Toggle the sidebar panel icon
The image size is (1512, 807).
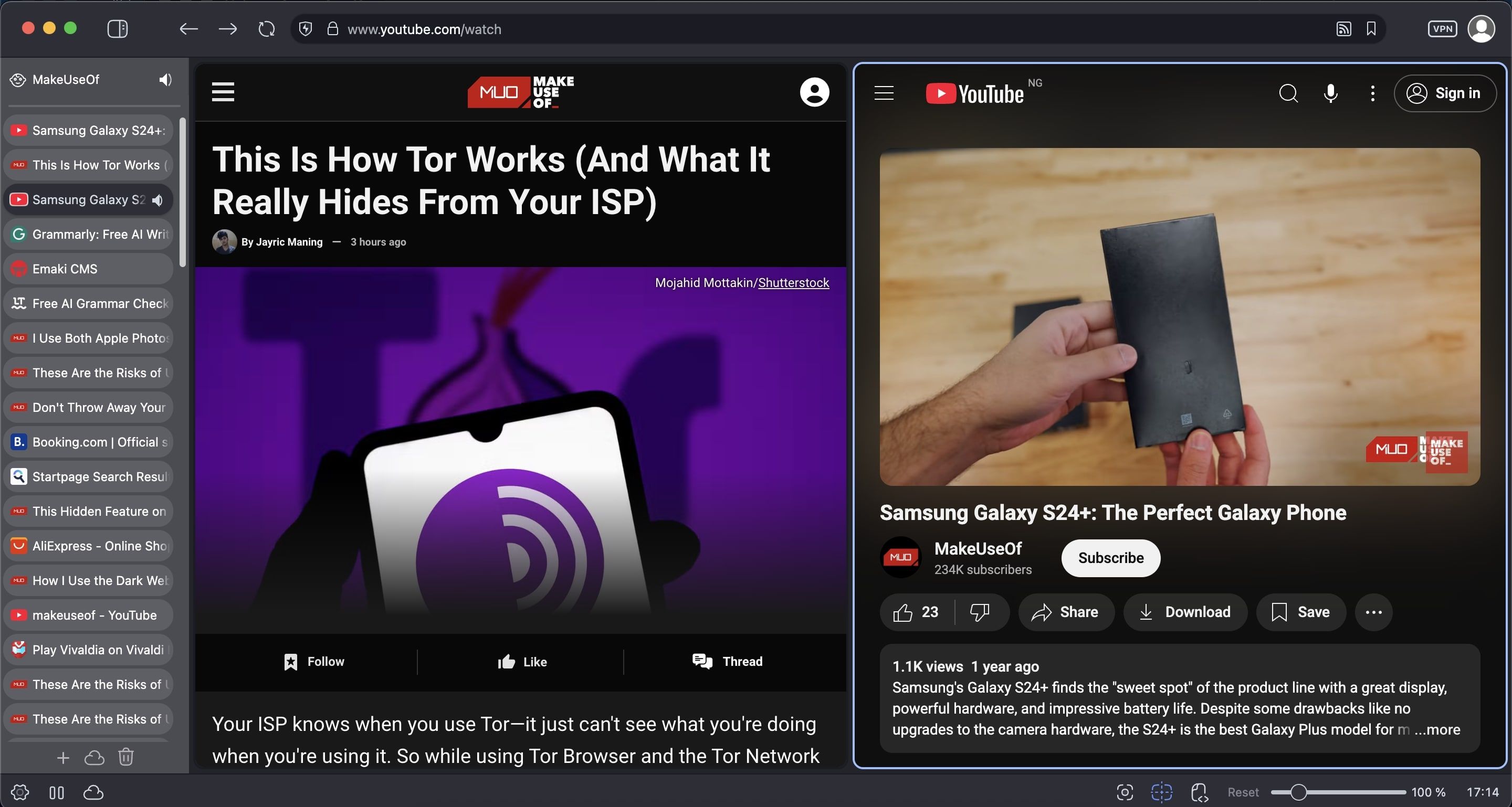pos(118,29)
